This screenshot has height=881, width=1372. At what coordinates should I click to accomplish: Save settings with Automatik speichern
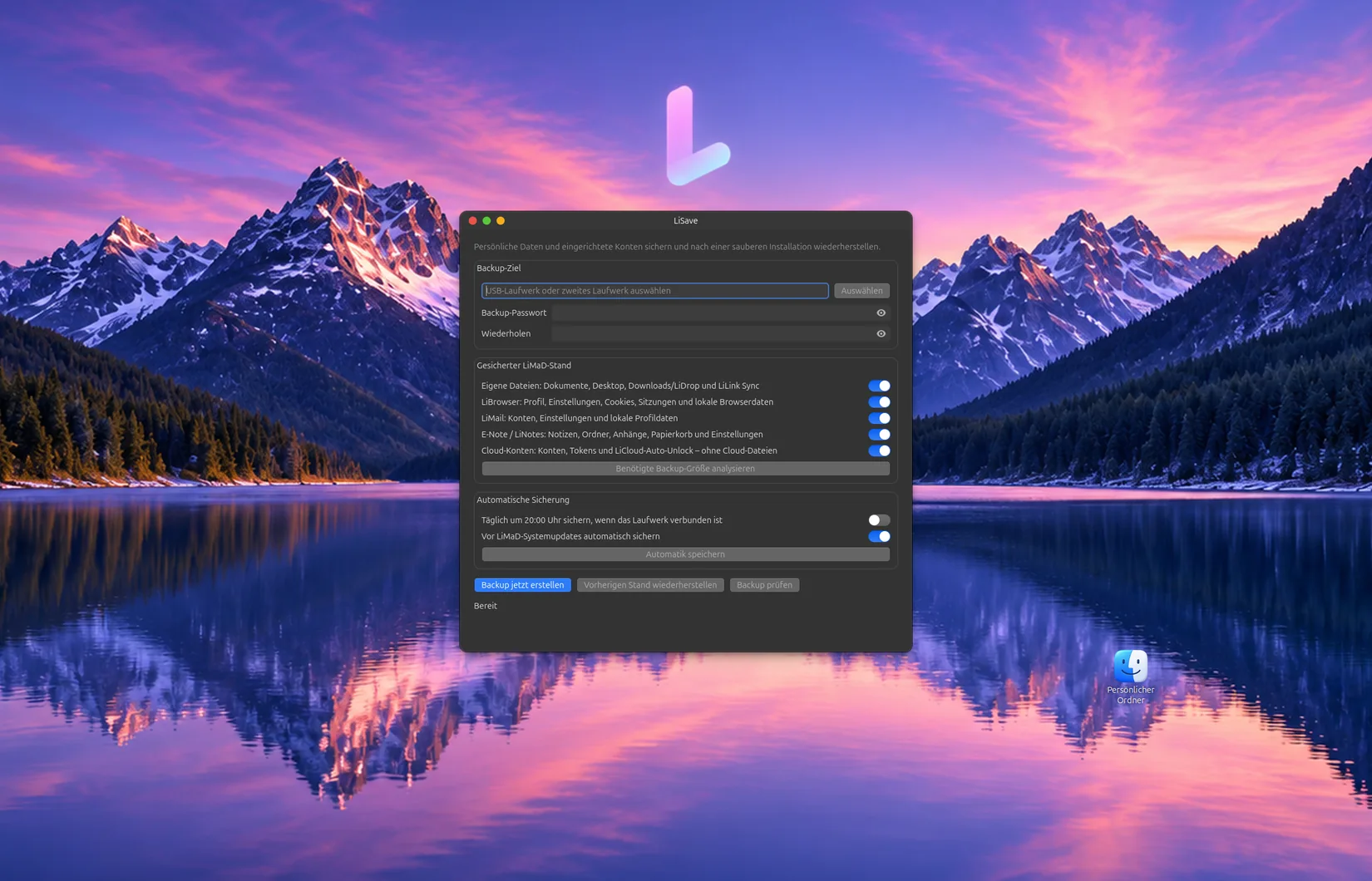pos(685,554)
